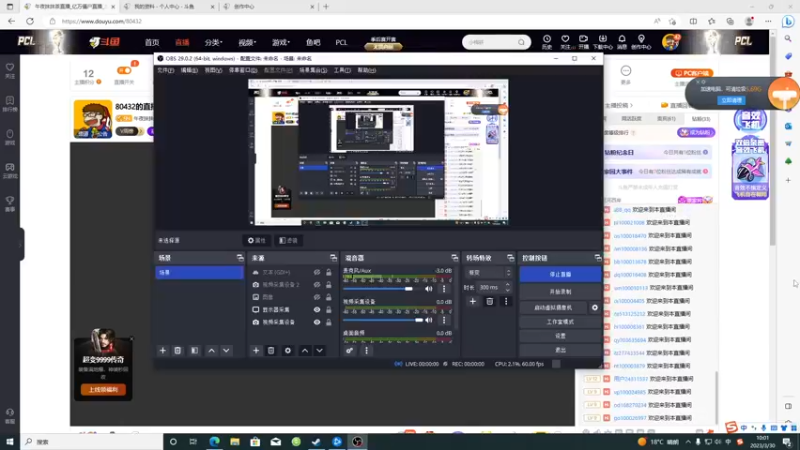Delete scene transition with trash icon
Image resolution: width=800 pixels, height=450 pixels.
[x=489, y=302]
